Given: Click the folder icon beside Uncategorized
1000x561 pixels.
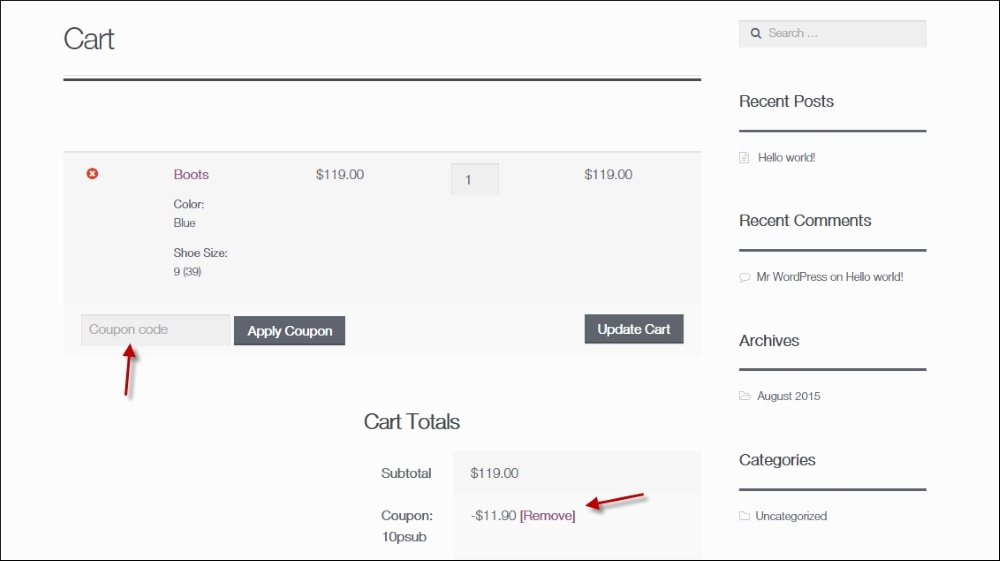Looking at the screenshot, I should click(744, 516).
